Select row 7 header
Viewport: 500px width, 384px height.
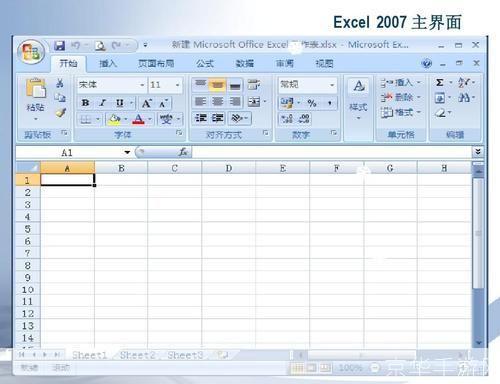click(28, 253)
